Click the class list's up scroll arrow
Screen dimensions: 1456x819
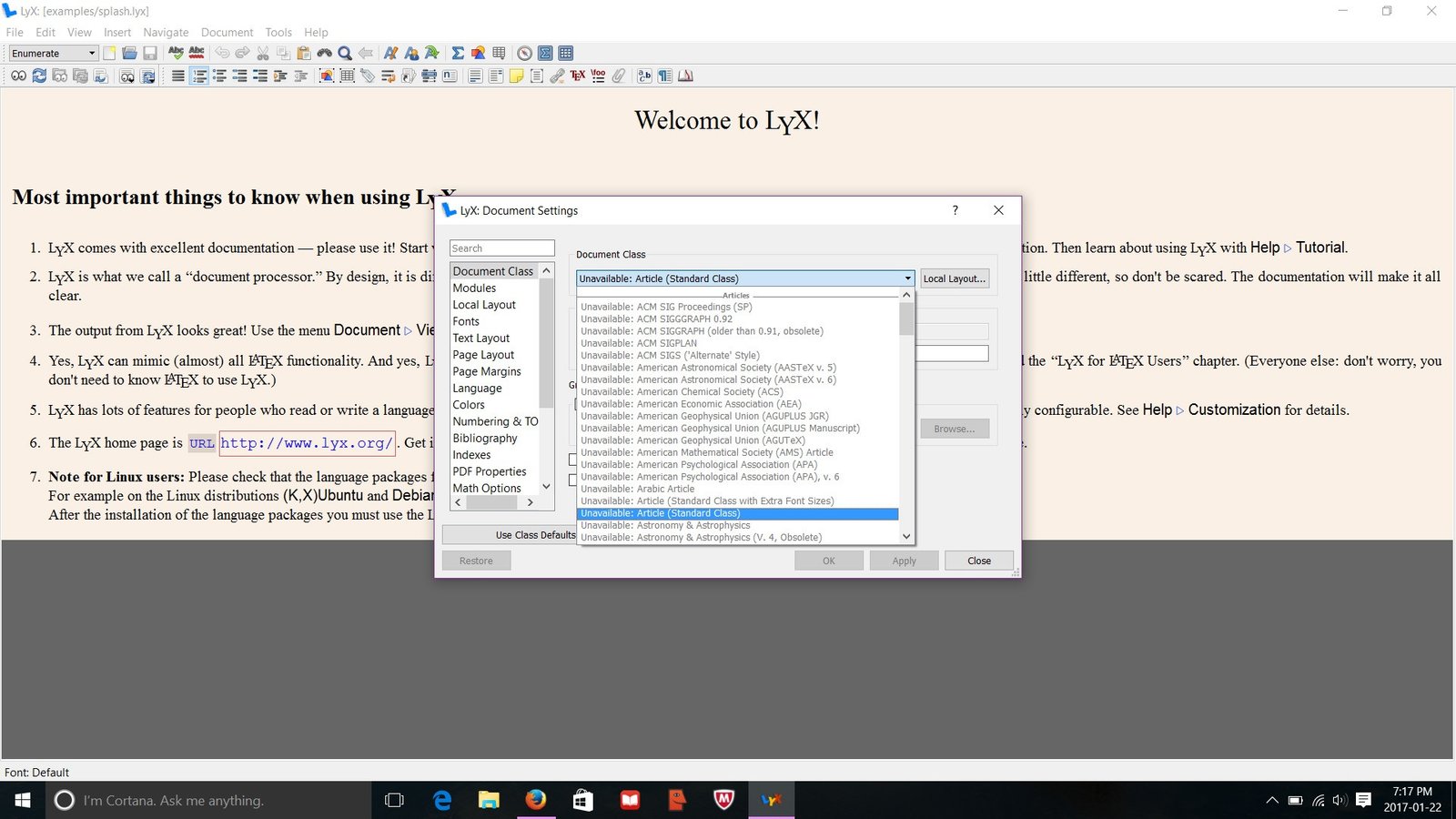click(906, 295)
